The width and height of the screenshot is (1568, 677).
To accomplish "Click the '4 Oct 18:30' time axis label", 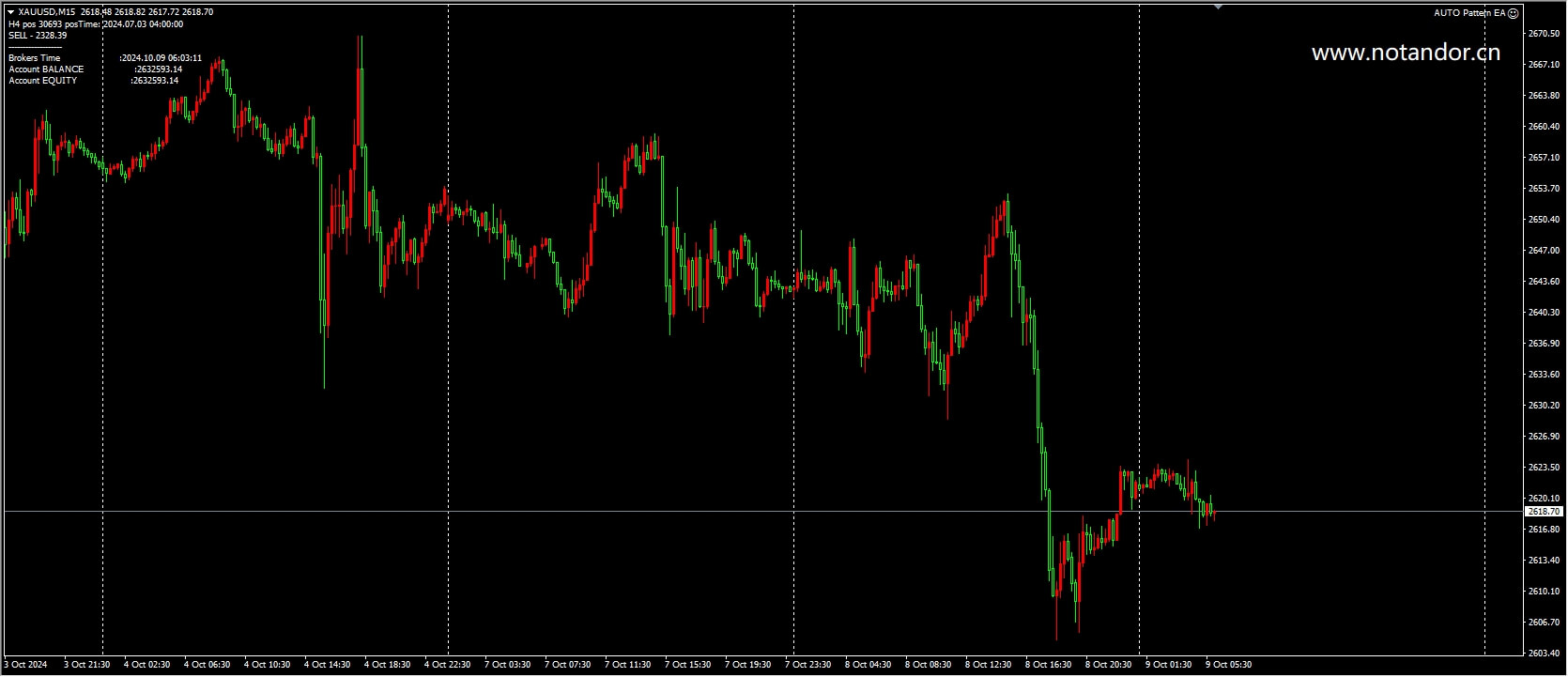I will 387,665.
